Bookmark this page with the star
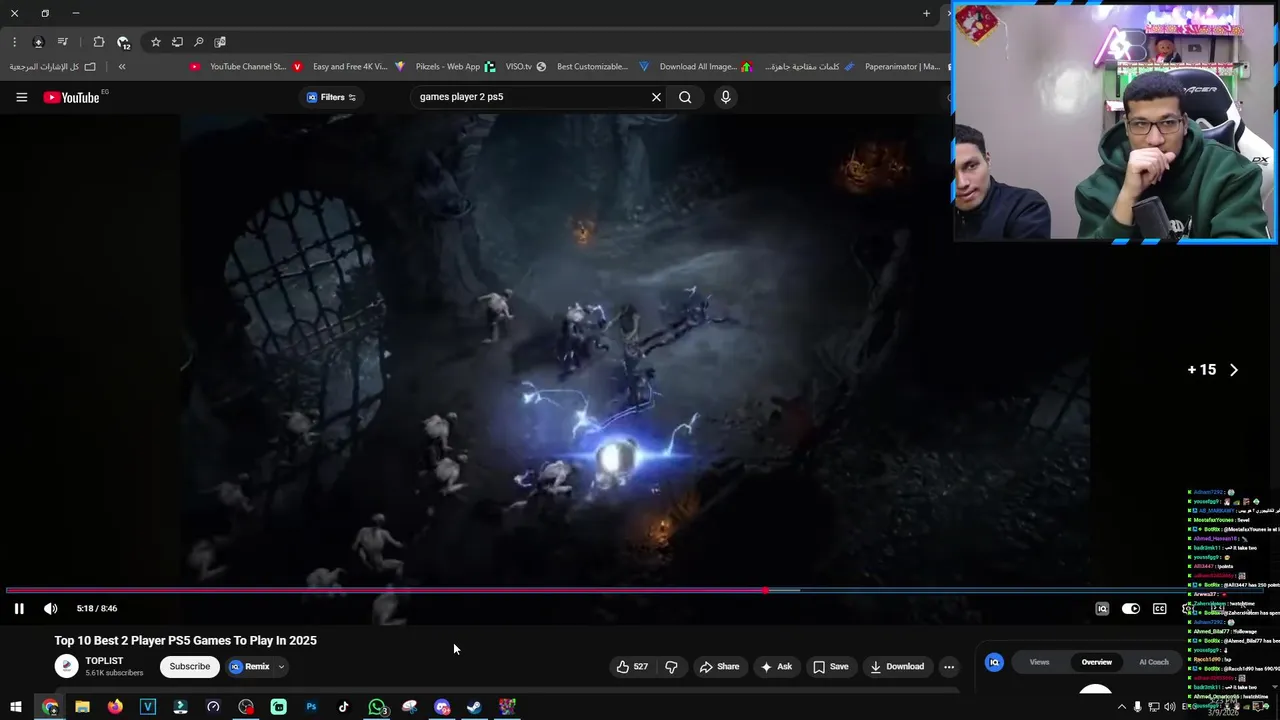The height and width of the screenshot is (720, 1280). pos(155,42)
